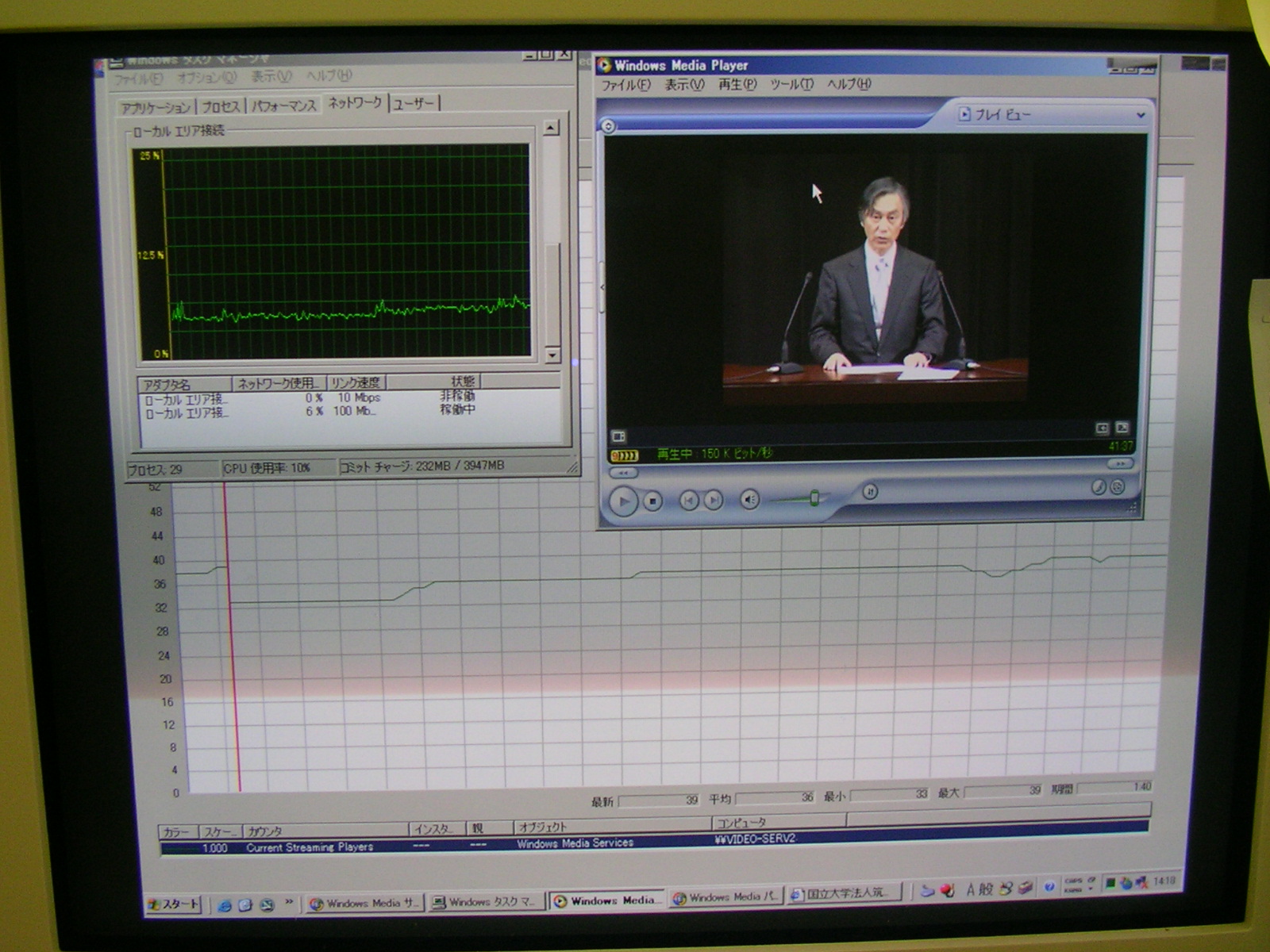Click the IME help question mark icon

click(x=1049, y=887)
